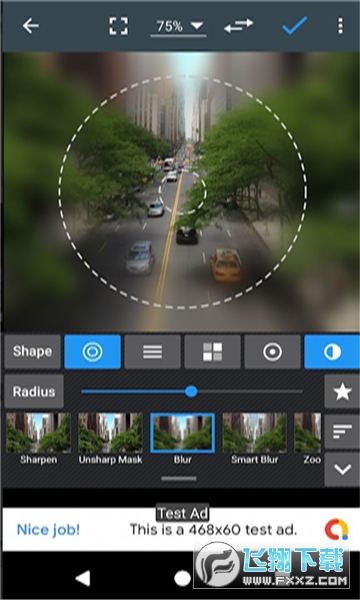Apply the filter with the blue checkmark
360x600 pixels.
[295, 25]
